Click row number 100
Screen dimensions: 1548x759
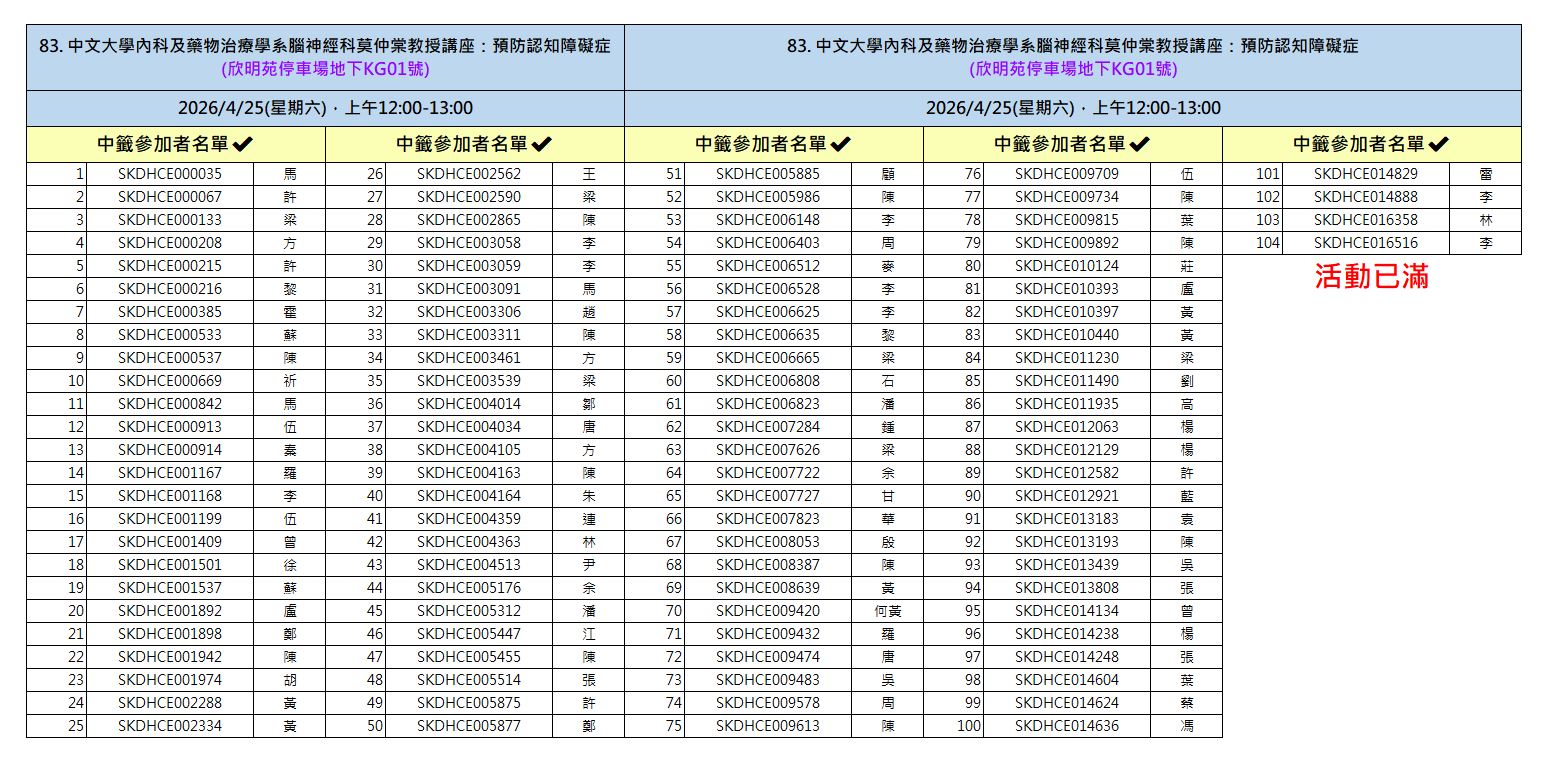pyautogui.click(x=968, y=726)
